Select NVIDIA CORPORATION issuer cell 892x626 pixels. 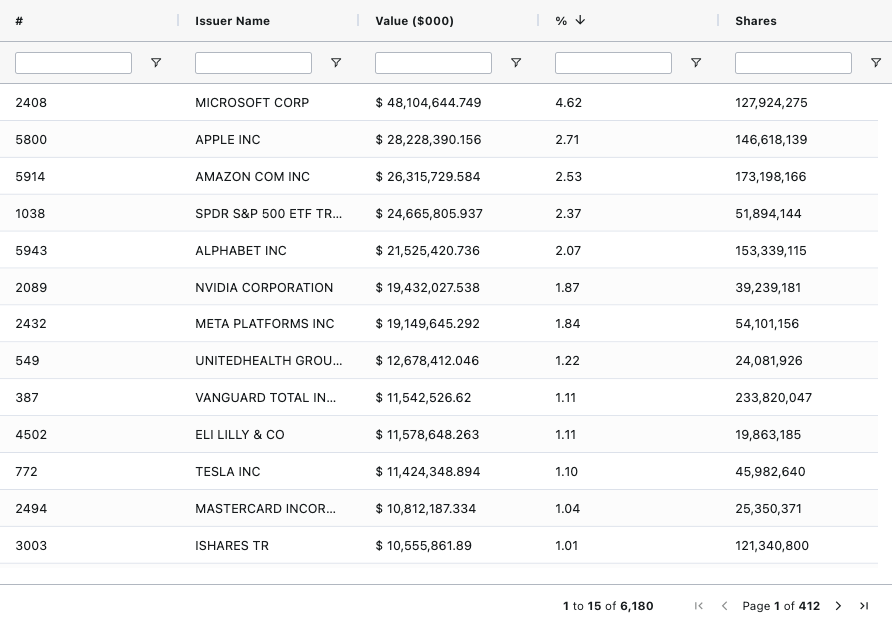[x=264, y=287]
